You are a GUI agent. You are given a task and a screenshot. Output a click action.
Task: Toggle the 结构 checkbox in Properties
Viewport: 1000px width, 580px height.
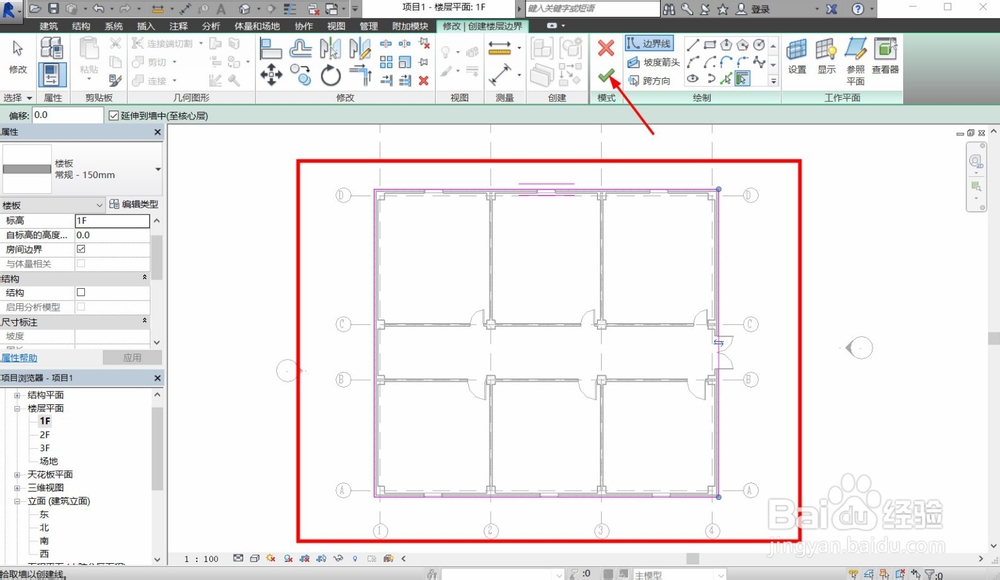(81, 292)
